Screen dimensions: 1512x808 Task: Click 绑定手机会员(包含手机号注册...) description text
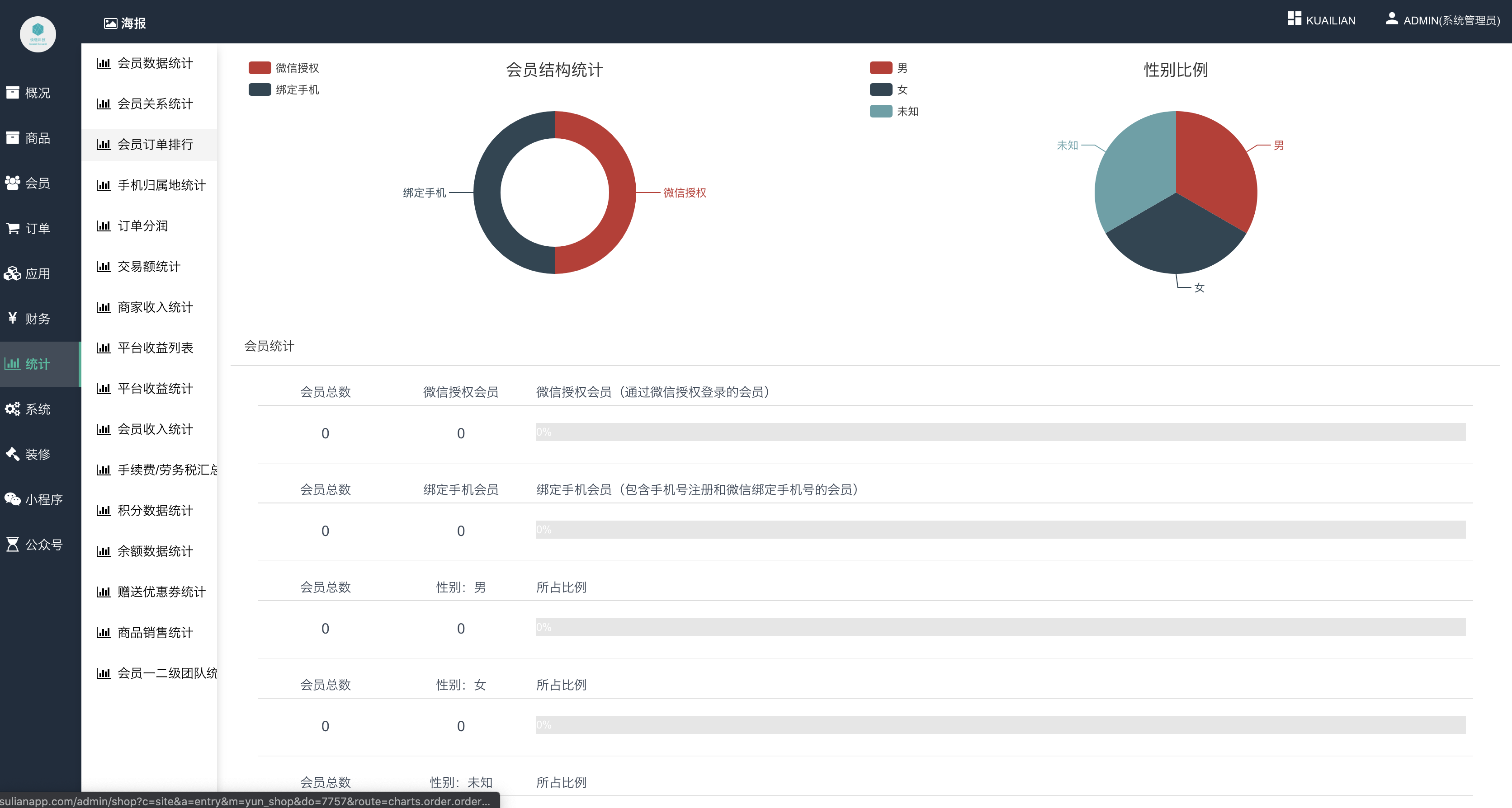coord(697,489)
